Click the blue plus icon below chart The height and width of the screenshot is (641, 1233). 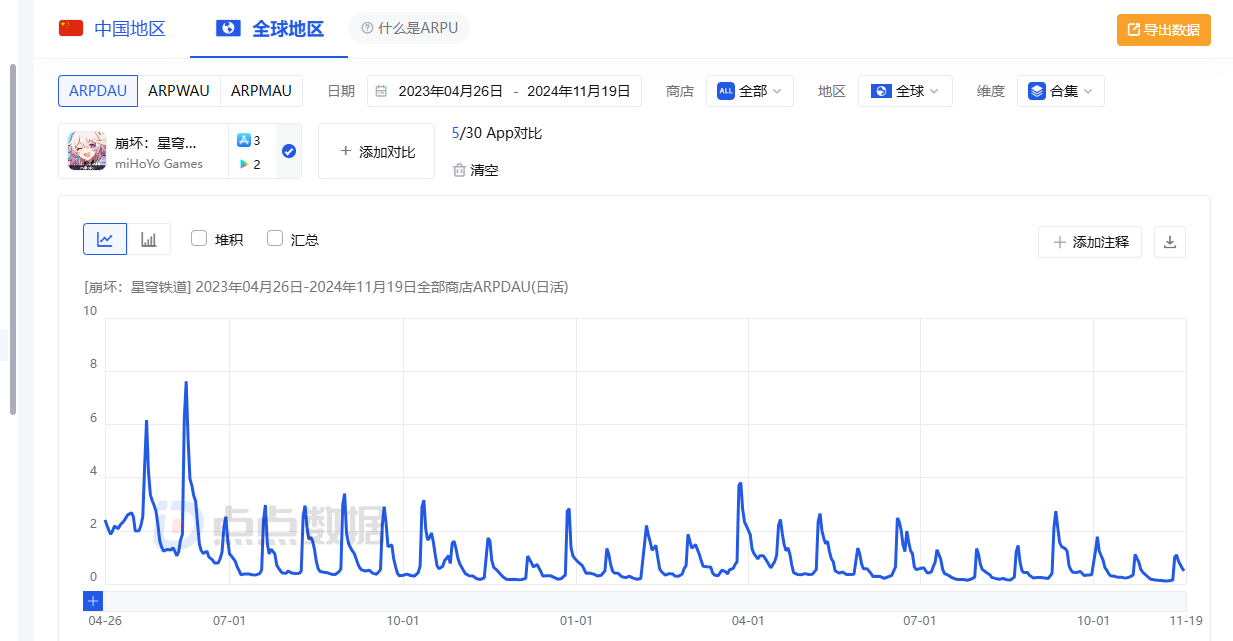tap(93, 601)
